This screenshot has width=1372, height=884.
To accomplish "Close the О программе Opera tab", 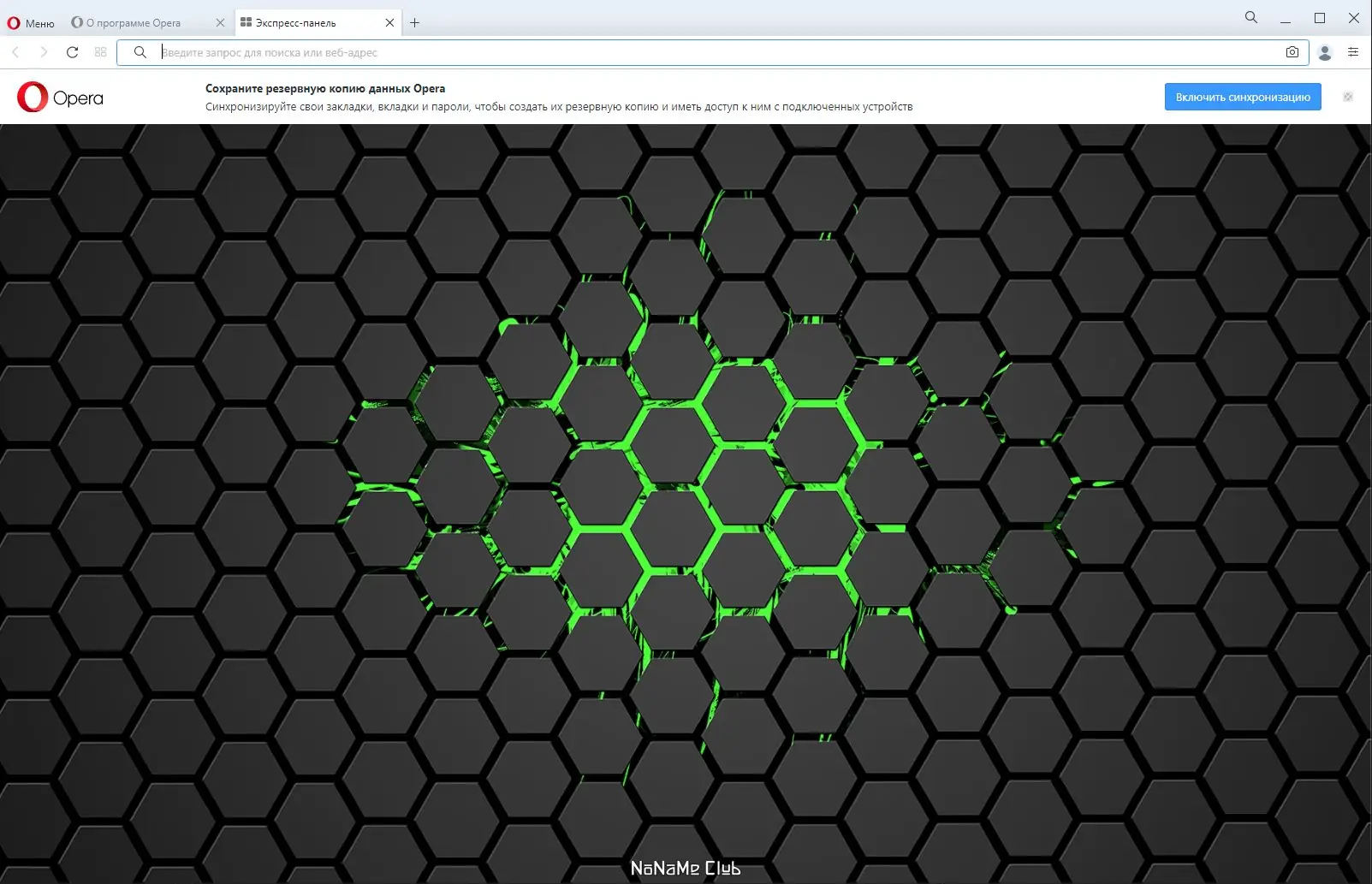I will tap(220, 23).
